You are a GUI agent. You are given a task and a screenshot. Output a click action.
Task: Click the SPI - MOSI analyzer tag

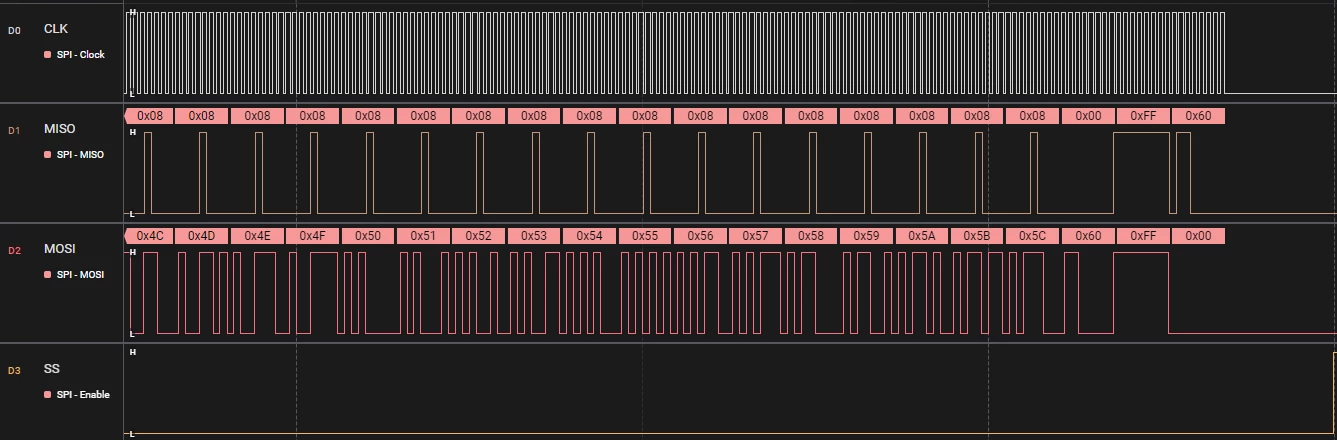click(x=80, y=275)
